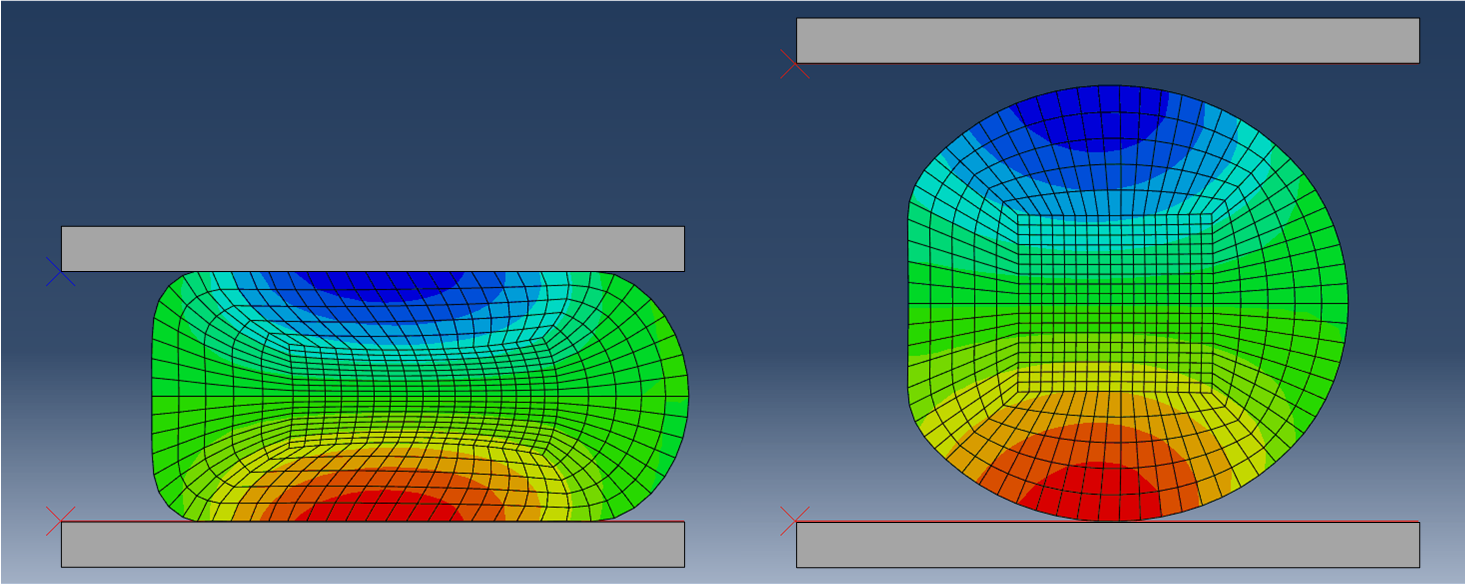Select the lower gray plate of the left model
Viewport: 1466px width, 585px height.
tap(373, 544)
